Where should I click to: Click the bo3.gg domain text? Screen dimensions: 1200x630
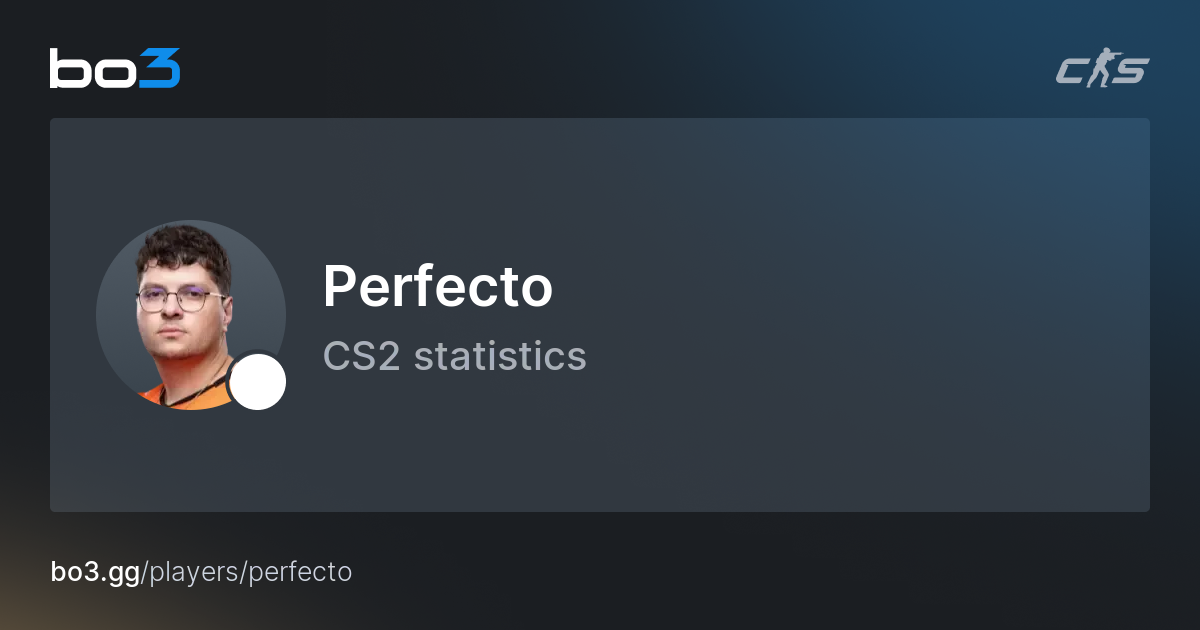95,573
